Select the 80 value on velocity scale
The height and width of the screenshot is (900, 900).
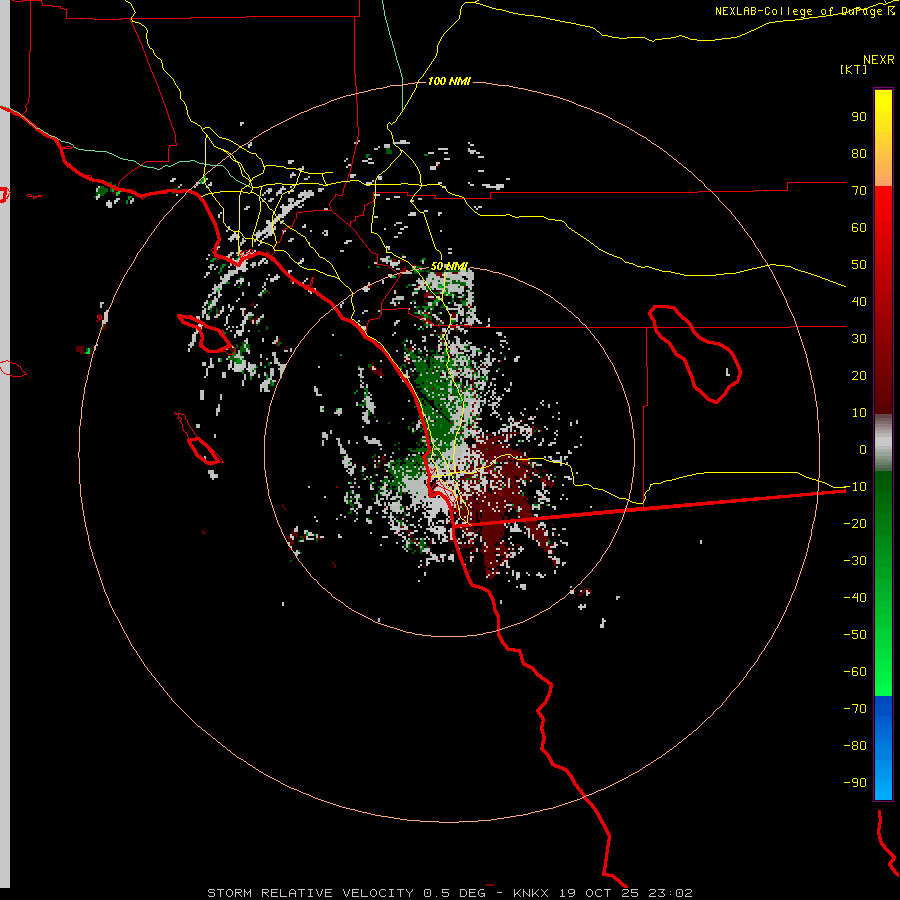click(x=859, y=154)
